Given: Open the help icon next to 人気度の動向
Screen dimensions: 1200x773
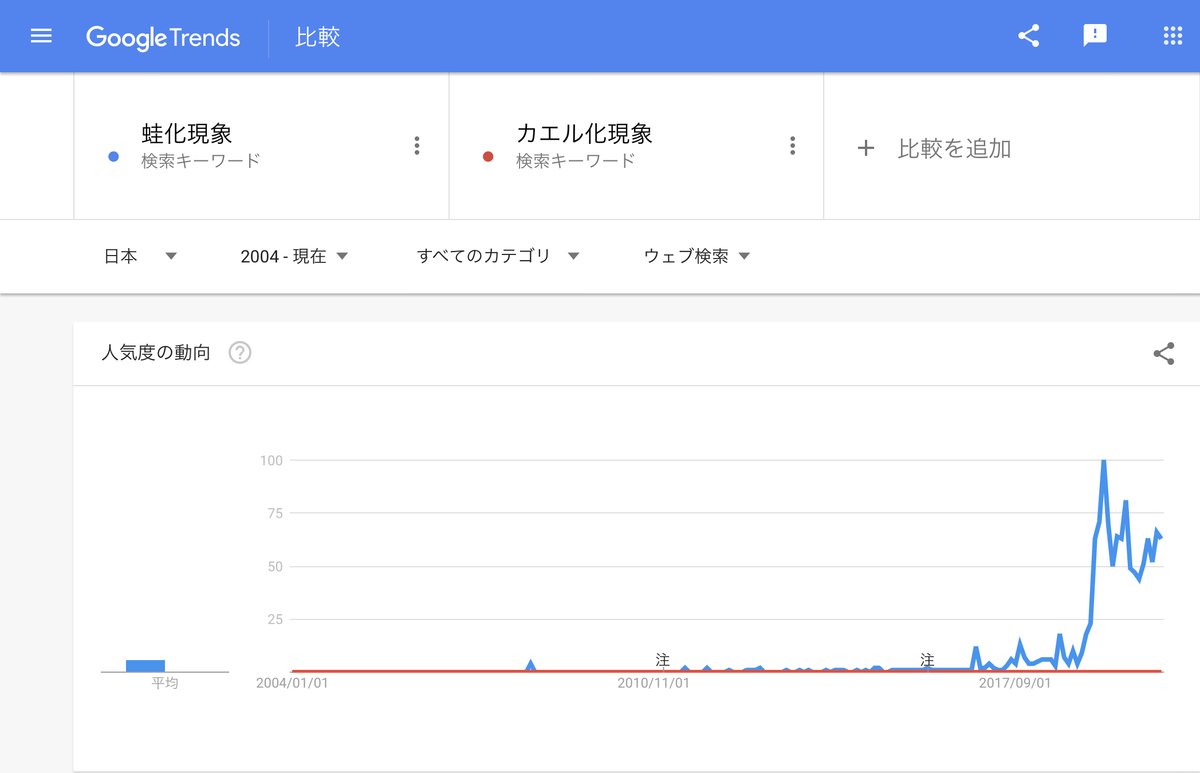Looking at the screenshot, I should (239, 353).
